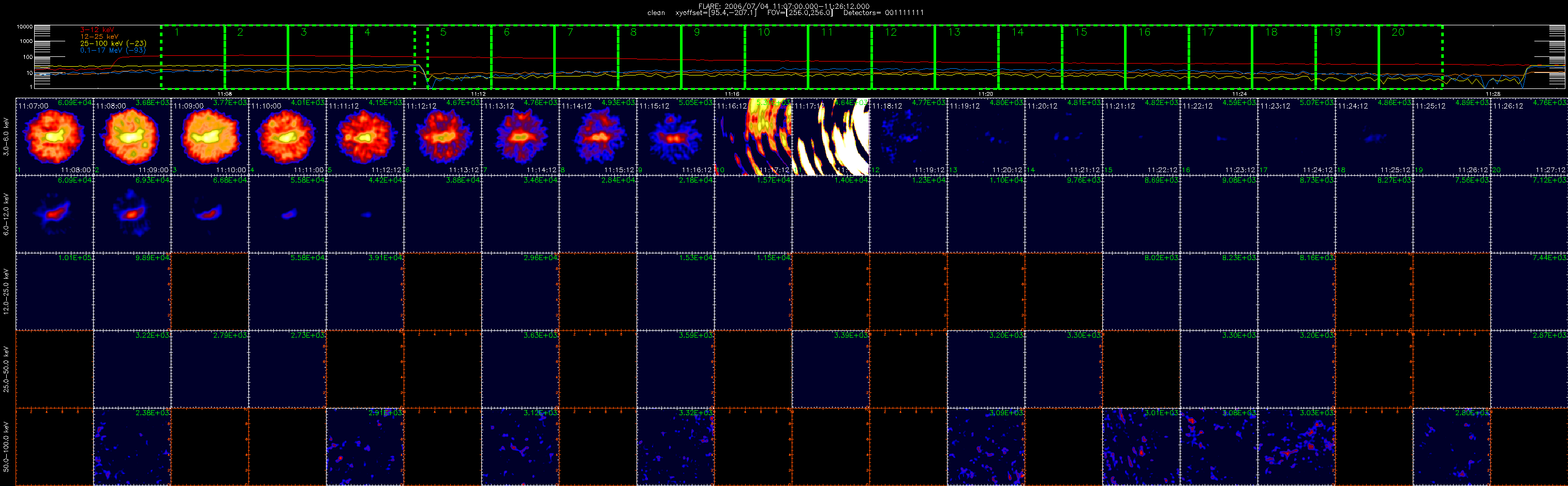Open the 50-100 keV image labeled 2.91E+03
1568x486 pixels.
(x=365, y=447)
